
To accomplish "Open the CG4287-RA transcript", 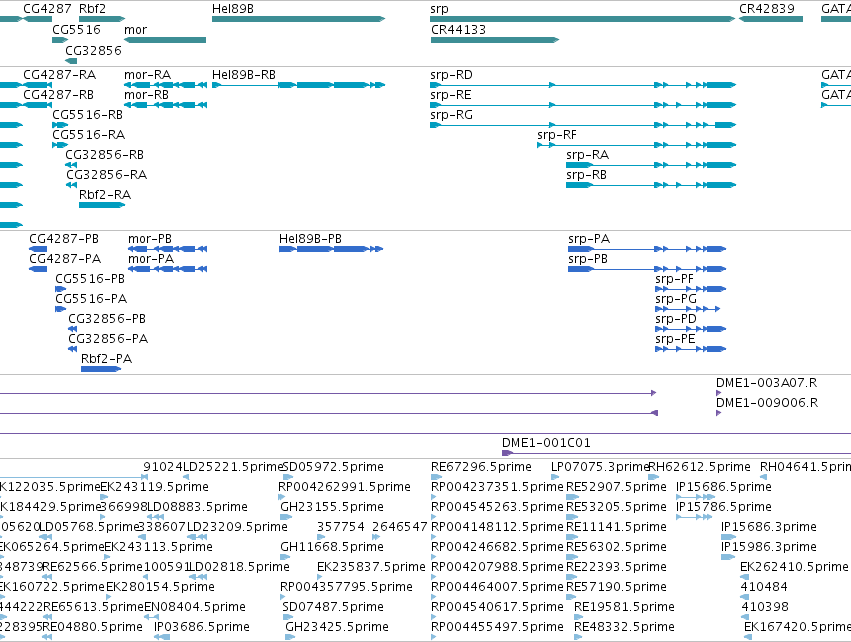I will click(37, 85).
